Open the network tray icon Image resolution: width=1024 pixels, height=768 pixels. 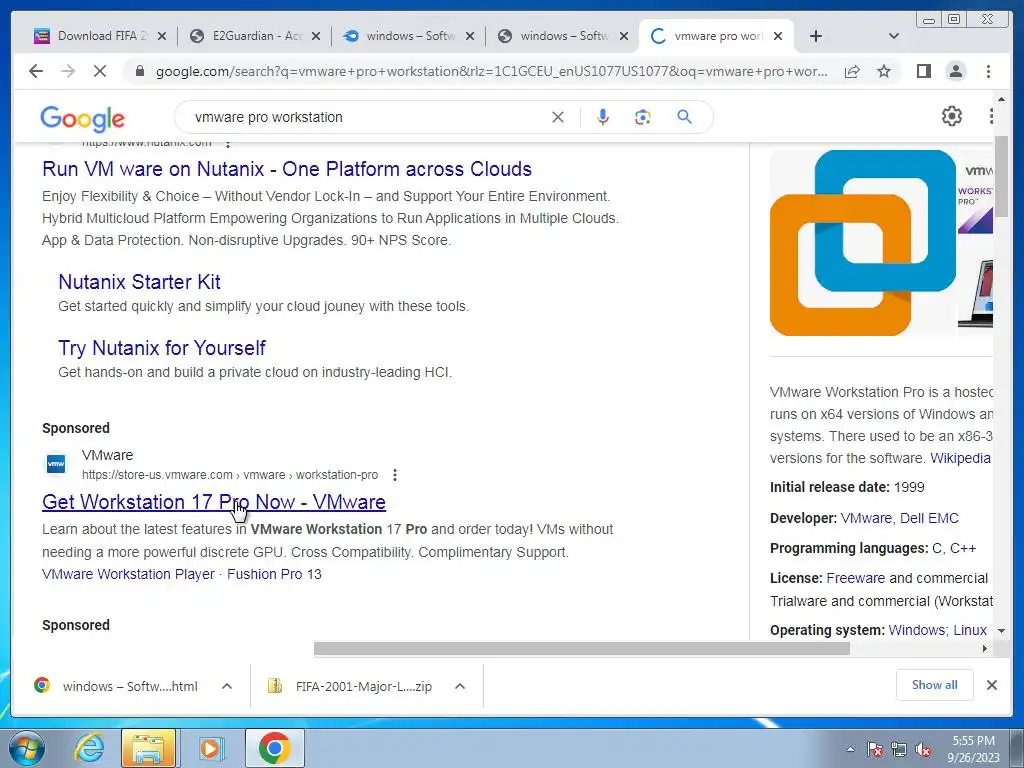(899, 749)
